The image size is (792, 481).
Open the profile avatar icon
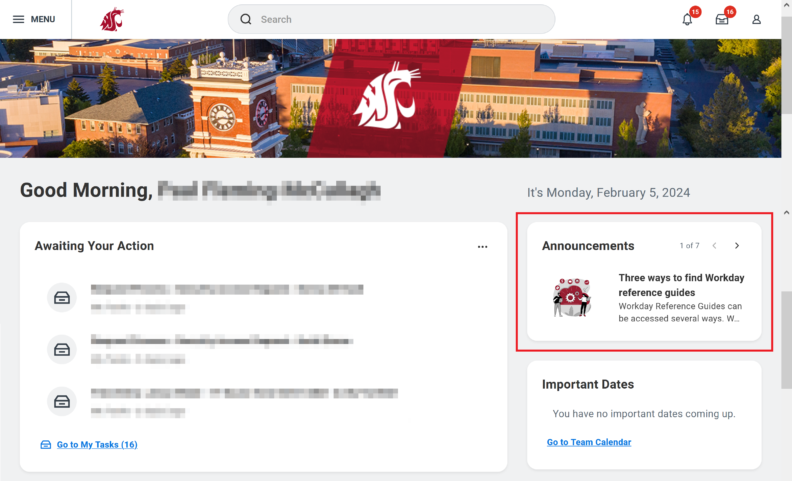point(757,19)
